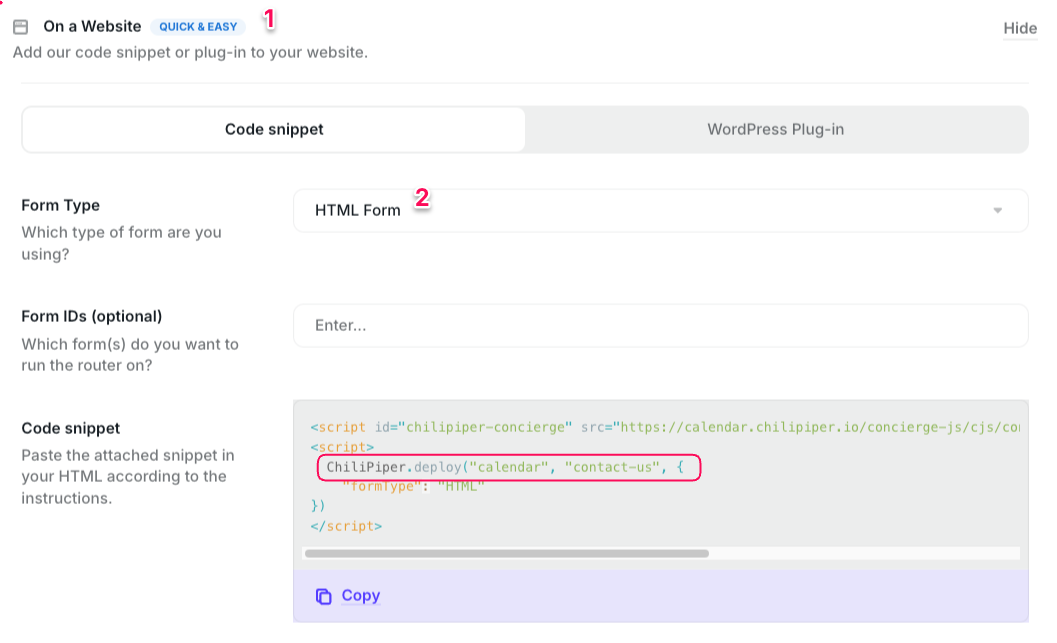Viewport: 1057px width, 643px height.
Task: Click 'Paste the attached snippet' instructions text
Action: [128, 477]
